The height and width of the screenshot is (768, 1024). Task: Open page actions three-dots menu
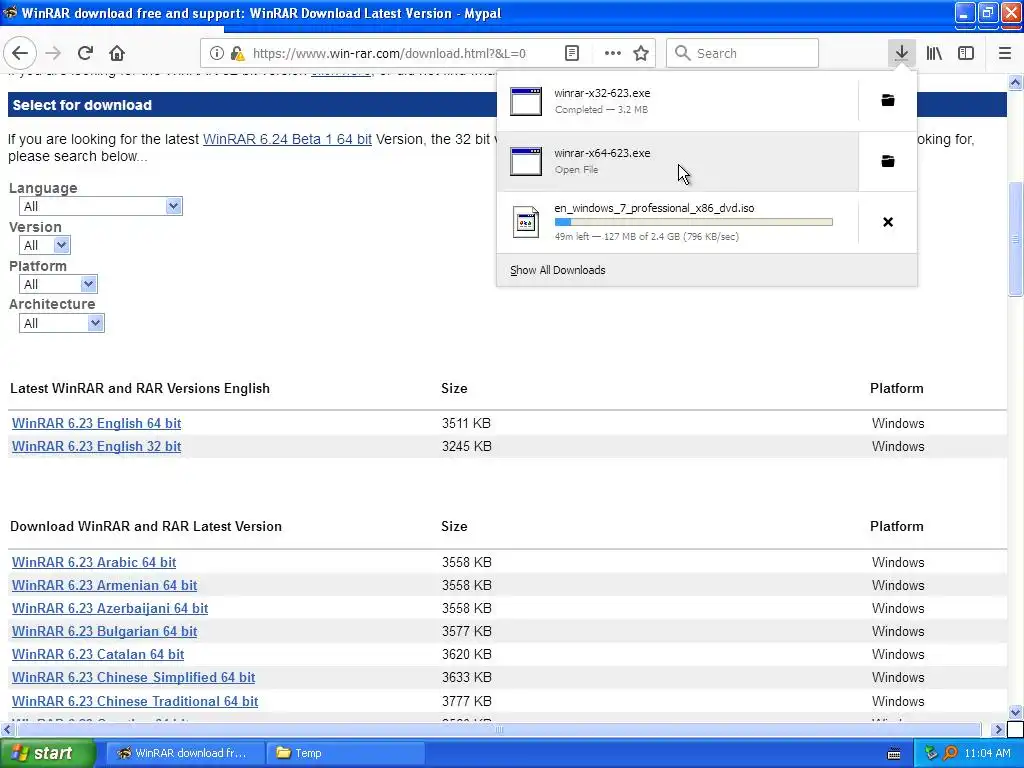pyautogui.click(x=613, y=54)
